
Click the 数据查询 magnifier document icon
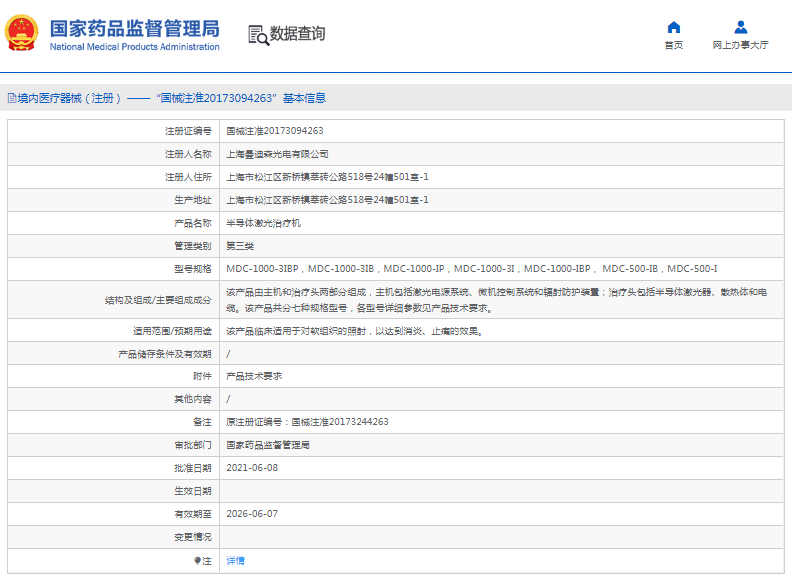pyautogui.click(x=258, y=34)
